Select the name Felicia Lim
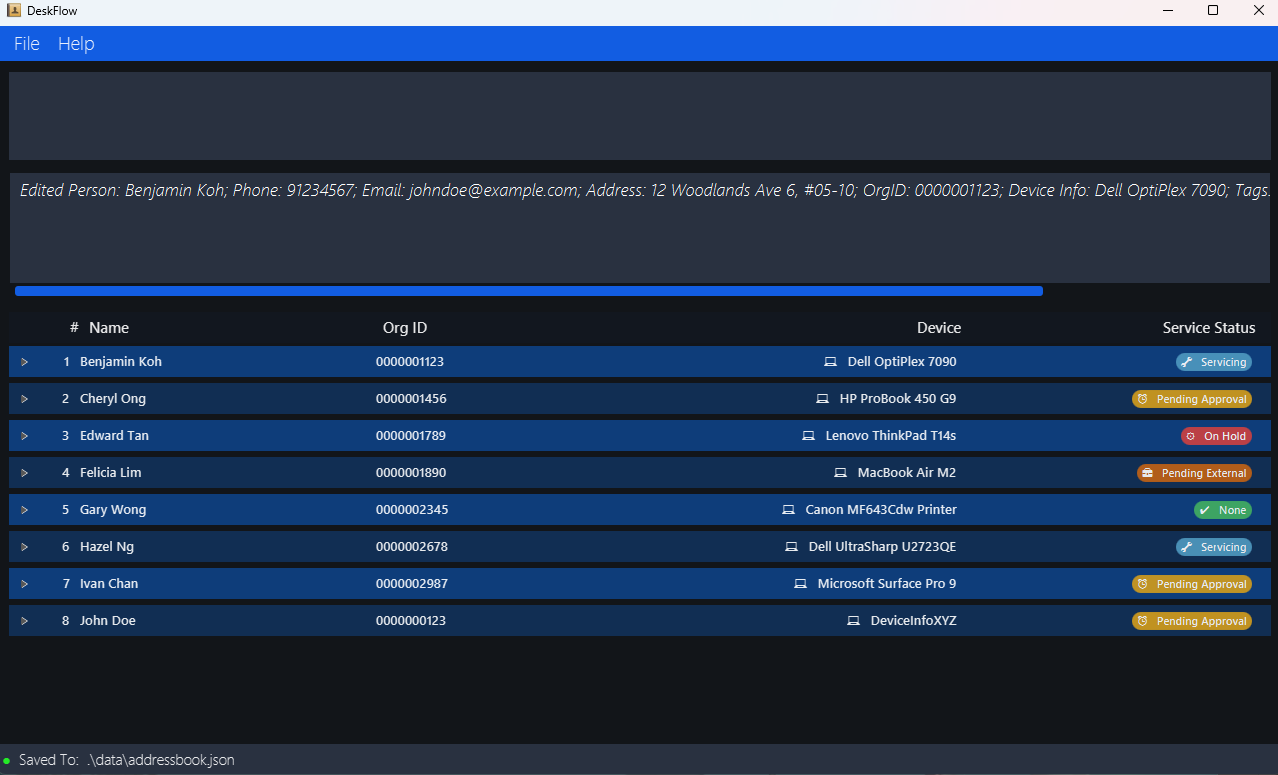This screenshot has height=775, width=1278. click(x=112, y=473)
